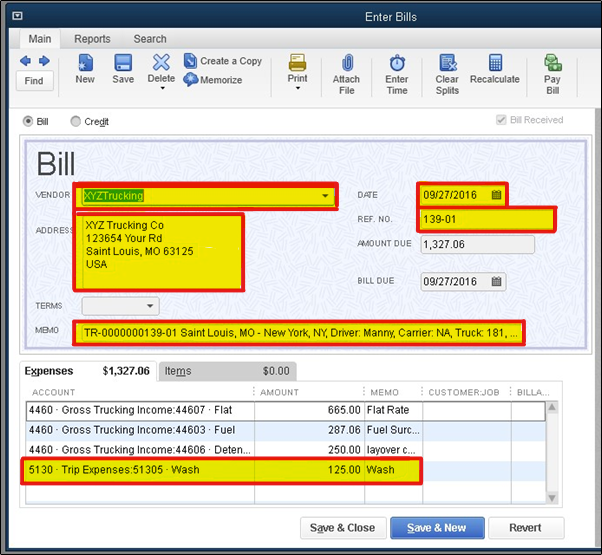602x555 pixels.
Task: Click the Ref. No. input field
Action: 484,219
